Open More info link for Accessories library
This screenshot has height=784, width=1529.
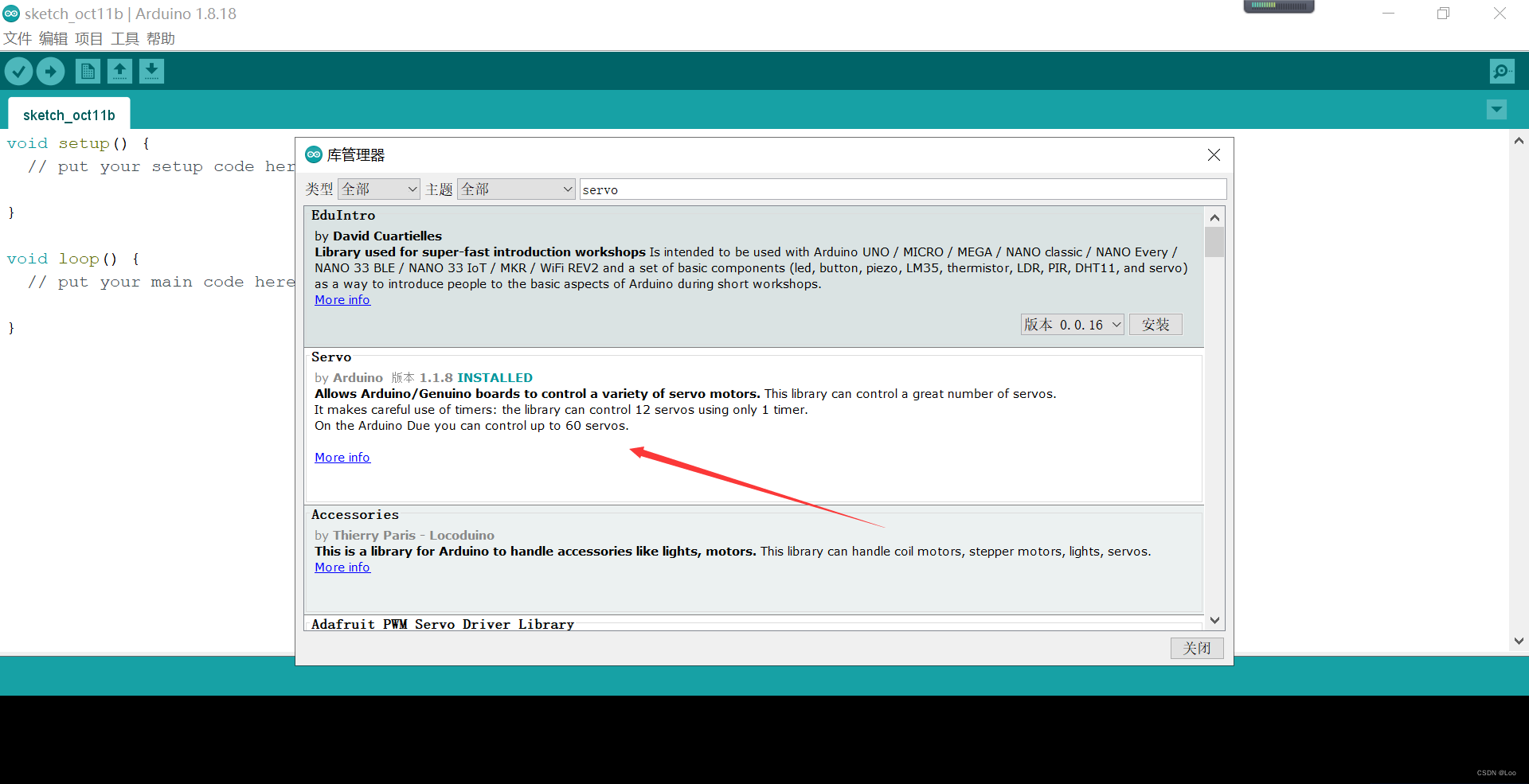[342, 568]
